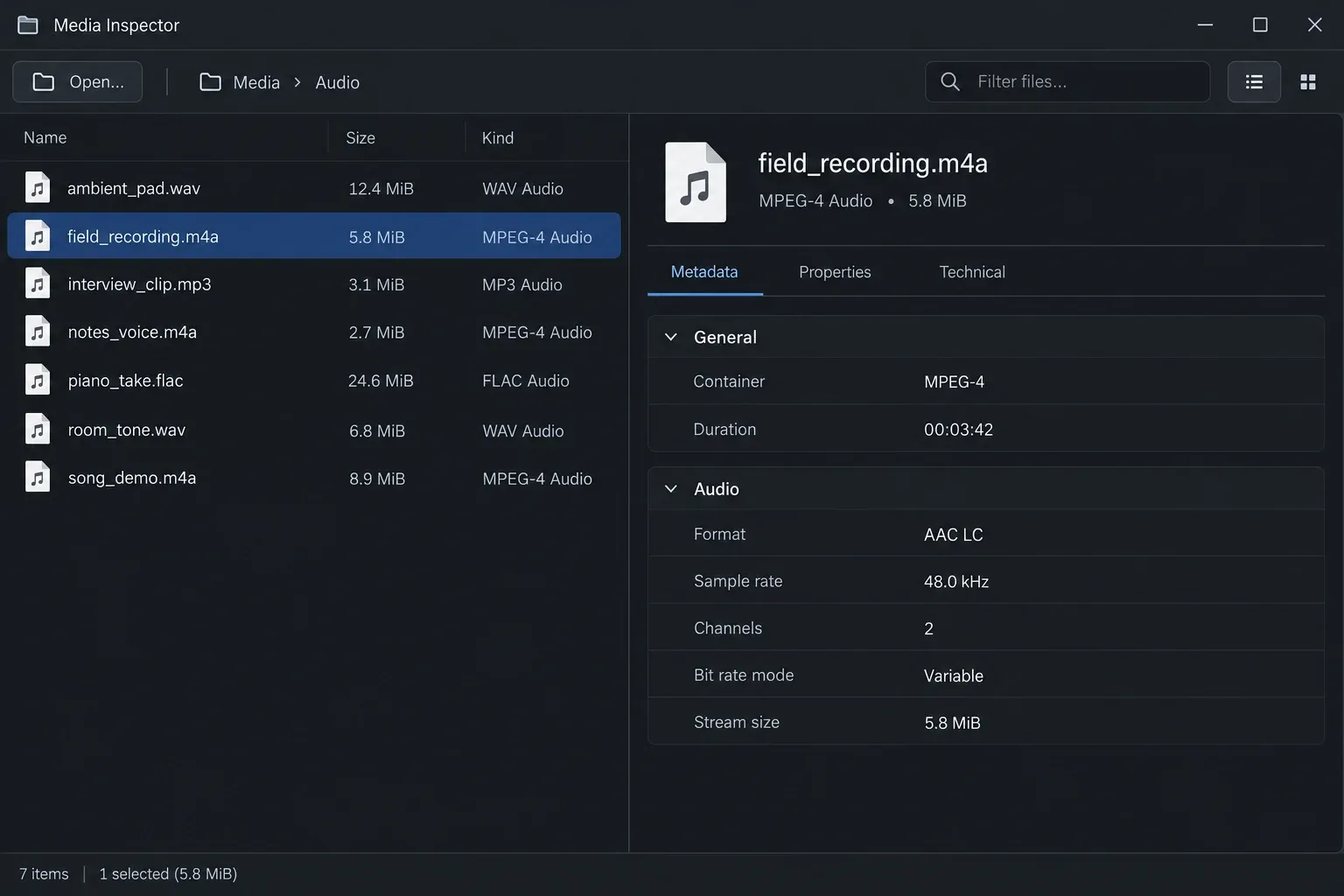1344x896 pixels.
Task: Sort files by the Kind column
Action: 498,137
